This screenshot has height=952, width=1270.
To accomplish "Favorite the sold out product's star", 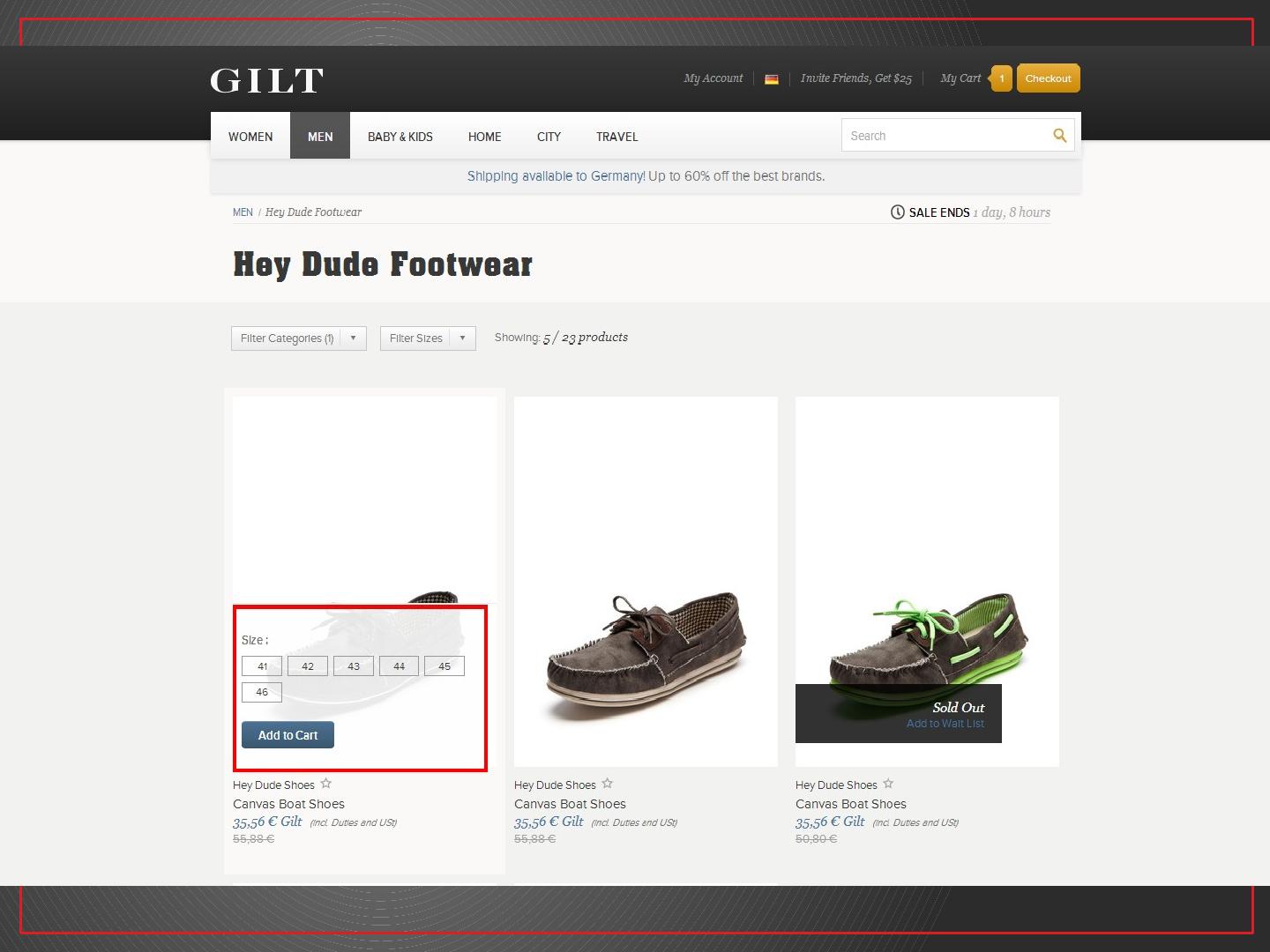I will (x=889, y=784).
